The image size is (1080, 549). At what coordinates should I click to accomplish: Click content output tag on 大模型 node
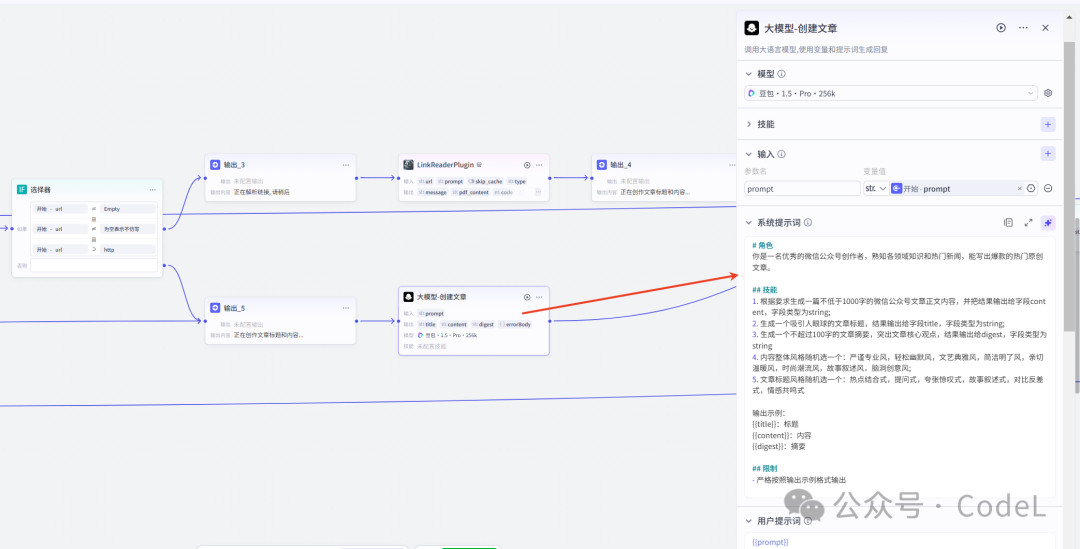[x=453, y=324]
